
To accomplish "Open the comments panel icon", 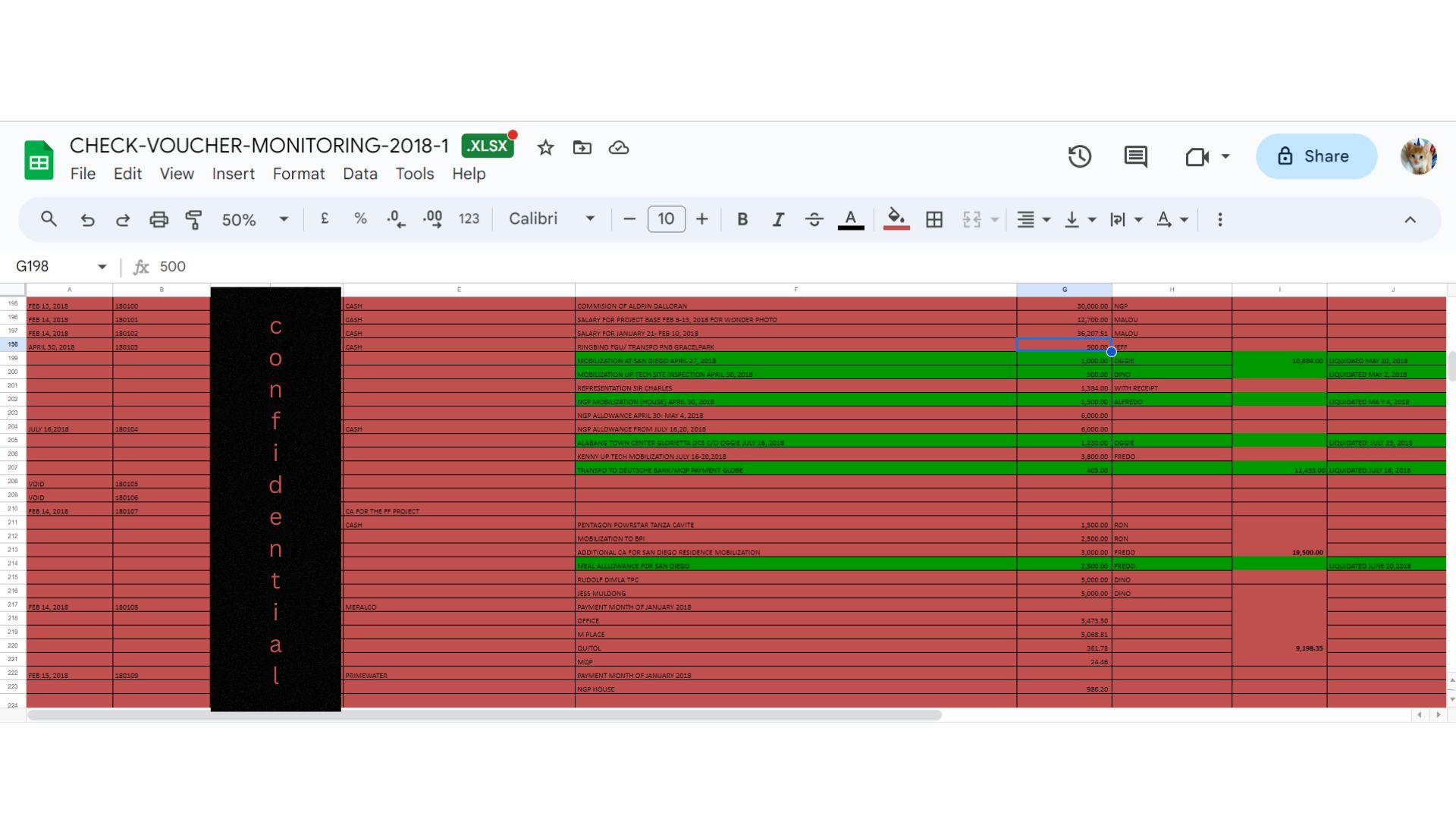I will [1135, 157].
